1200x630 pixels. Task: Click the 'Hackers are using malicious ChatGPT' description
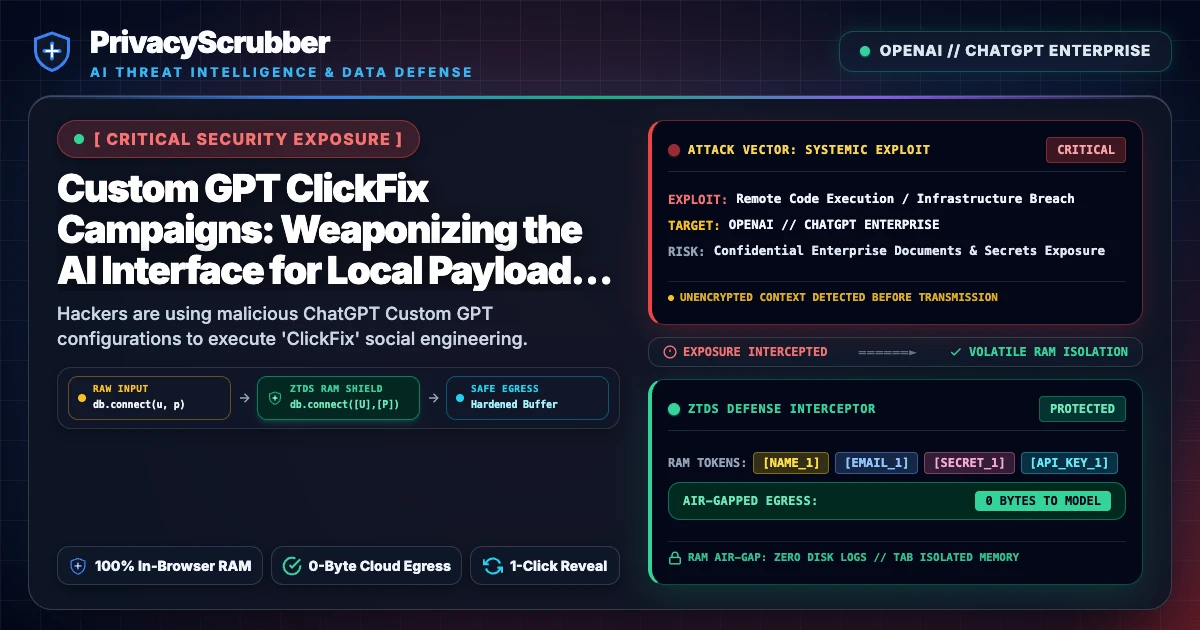coord(292,326)
